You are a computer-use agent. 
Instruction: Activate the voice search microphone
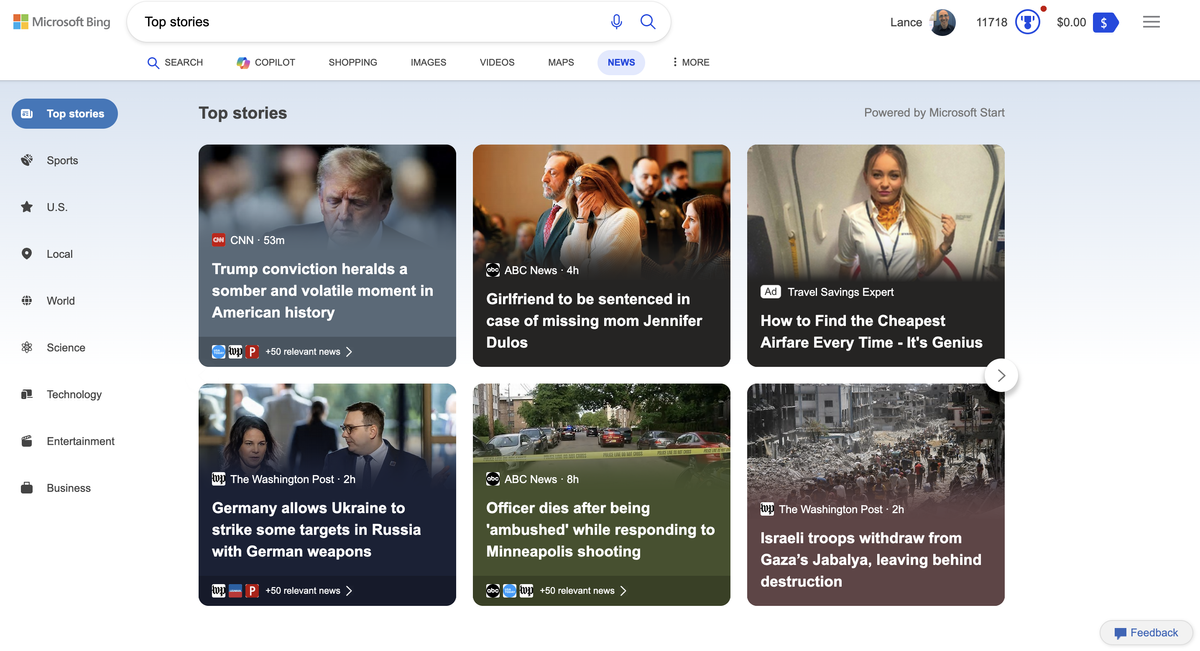click(x=617, y=21)
